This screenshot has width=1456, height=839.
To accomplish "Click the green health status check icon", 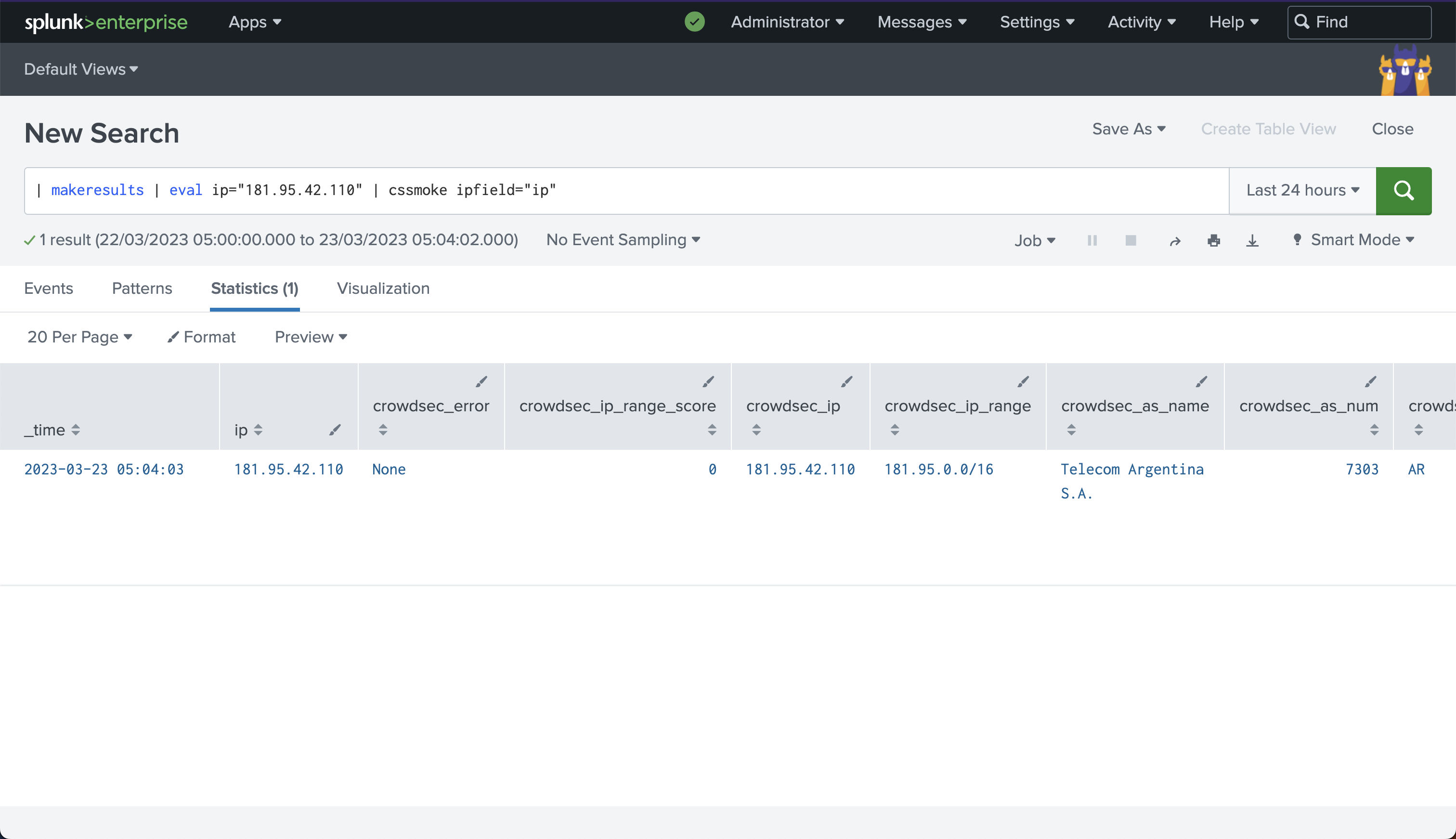I will coord(695,22).
